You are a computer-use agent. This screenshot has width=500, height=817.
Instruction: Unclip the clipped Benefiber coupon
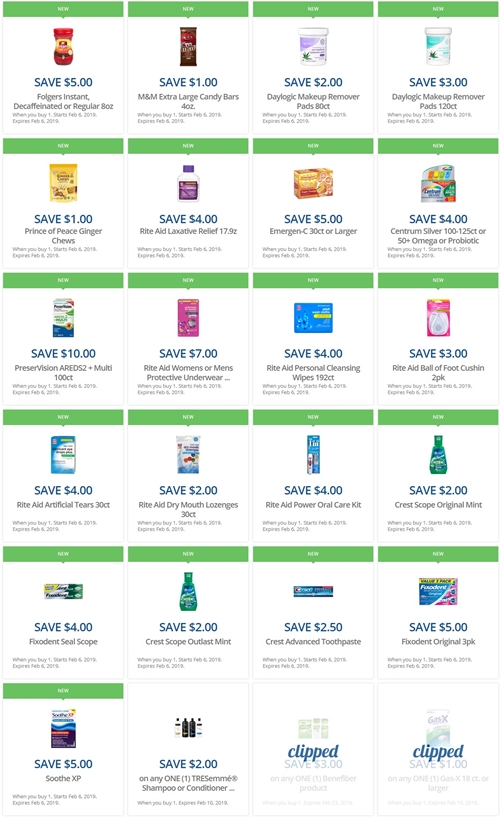pyautogui.click(x=313, y=751)
